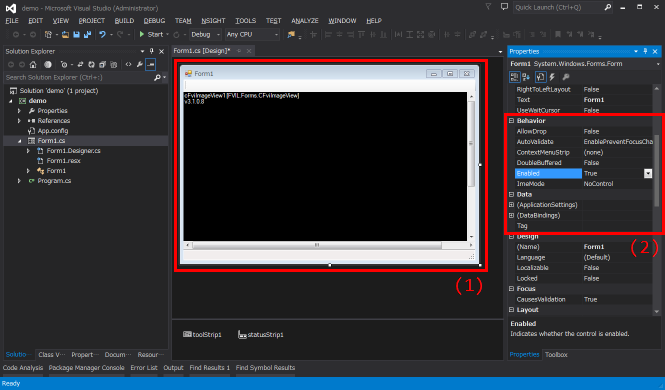Toggle Alphabetical sort in Properties panel
Viewport: 665px width, 390px height.
tap(526, 77)
